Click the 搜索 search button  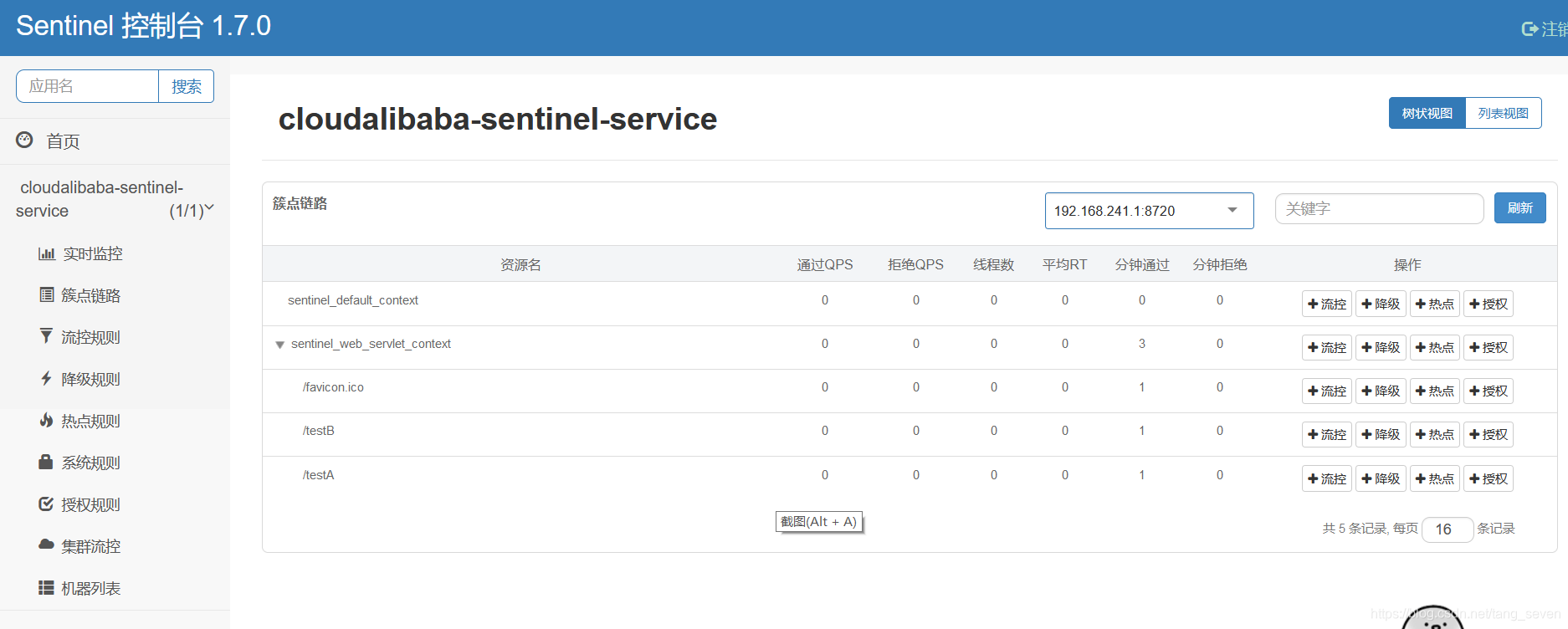[186, 86]
